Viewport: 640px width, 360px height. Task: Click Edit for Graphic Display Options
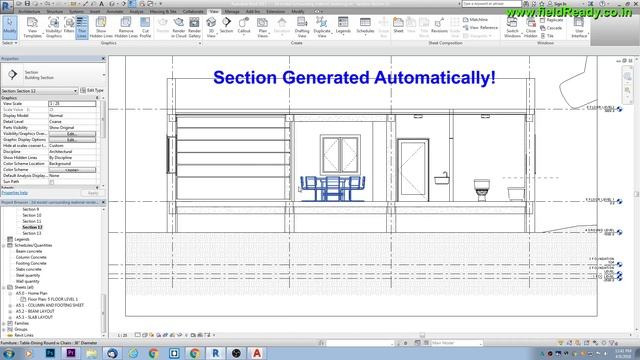coord(72,140)
